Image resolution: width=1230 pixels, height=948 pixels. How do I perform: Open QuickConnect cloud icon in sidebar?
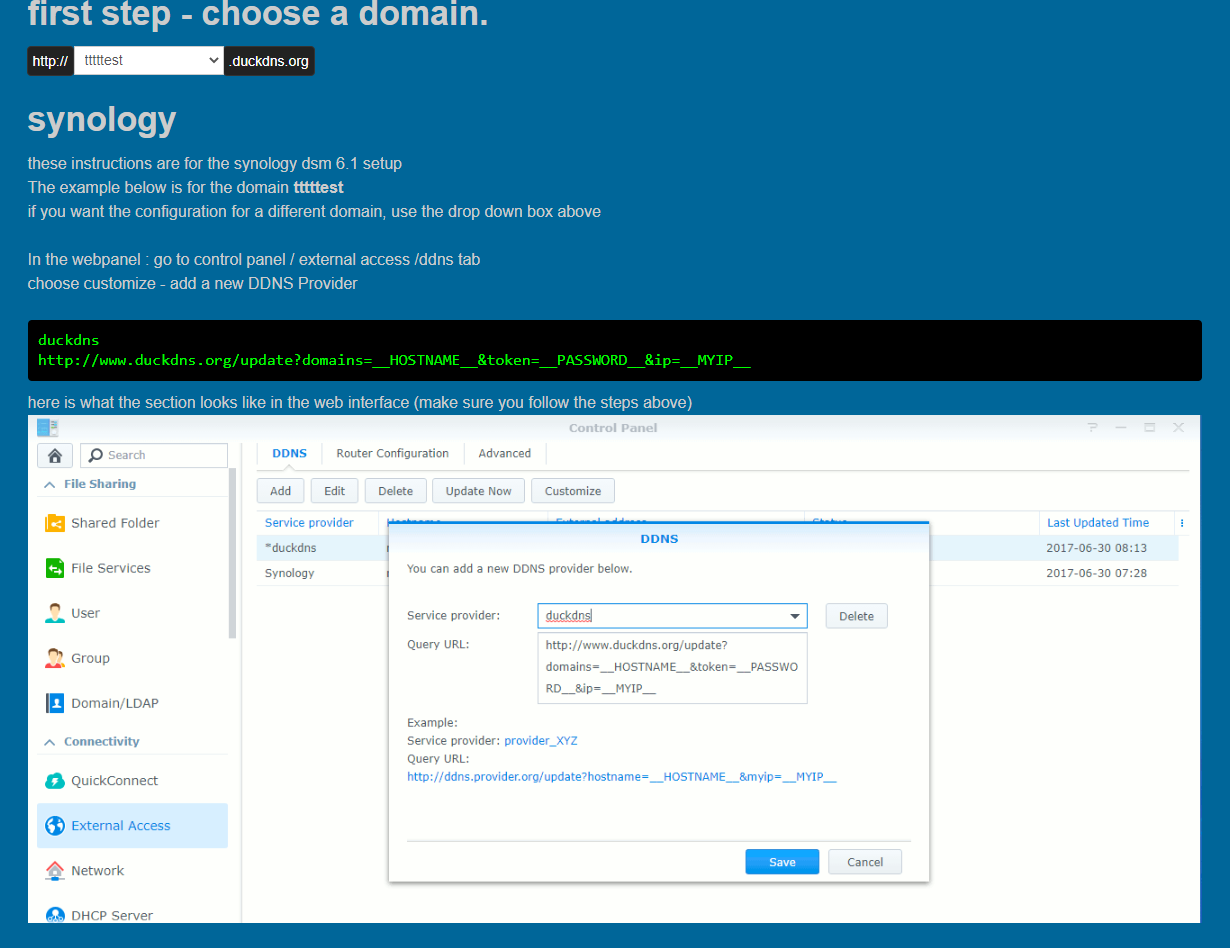pyautogui.click(x=55, y=781)
